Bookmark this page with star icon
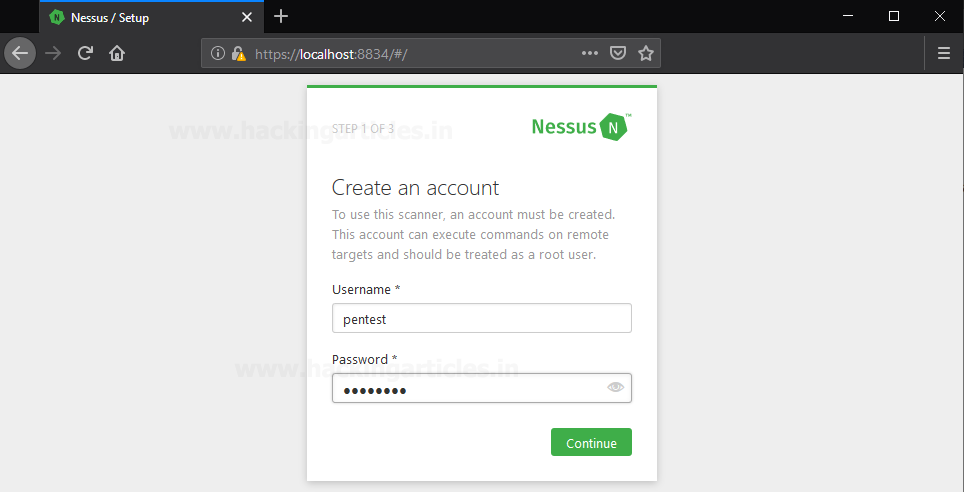This screenshot has width=964, height=492. coord(646,54)
